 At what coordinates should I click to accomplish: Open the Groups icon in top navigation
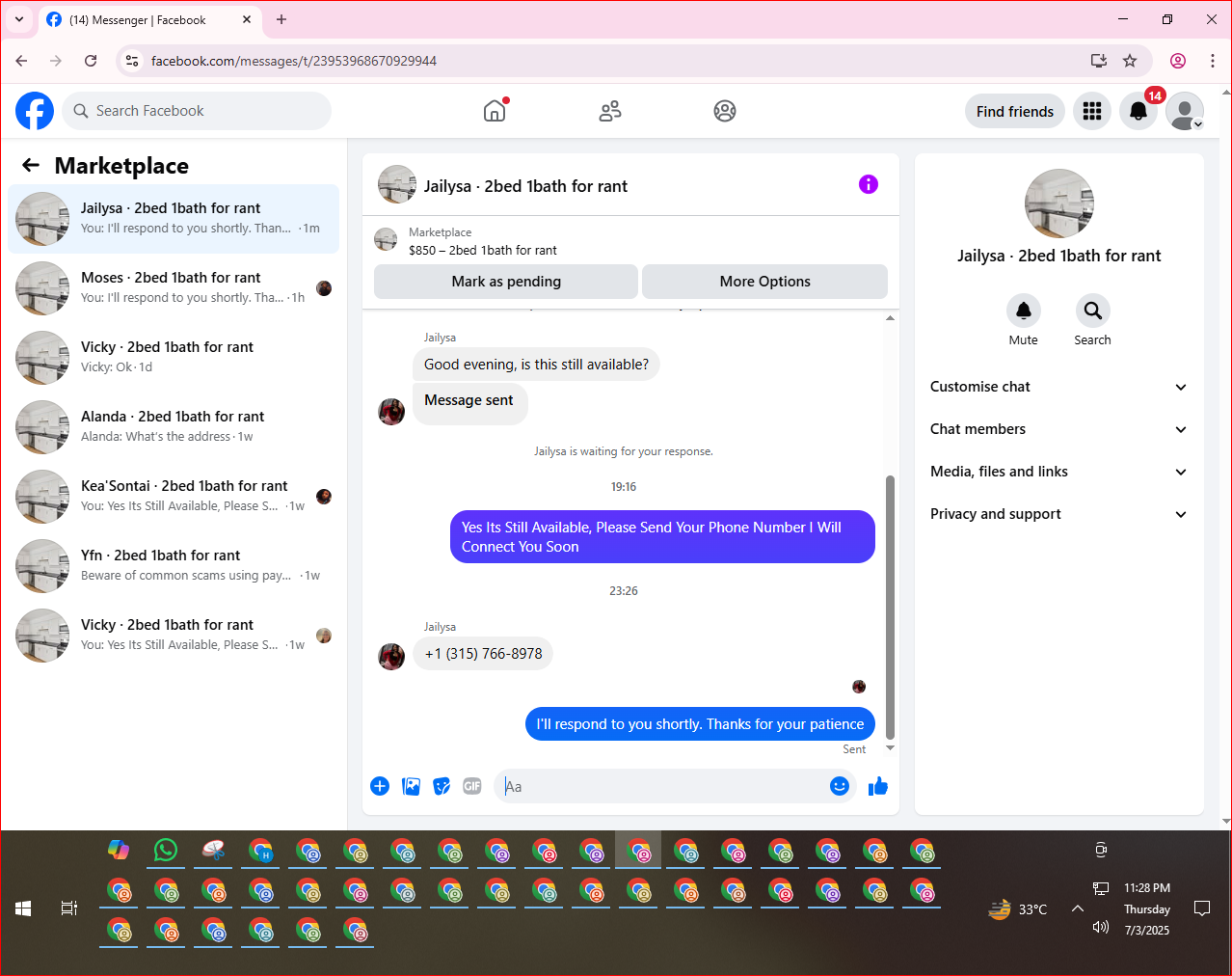point(725,111)
